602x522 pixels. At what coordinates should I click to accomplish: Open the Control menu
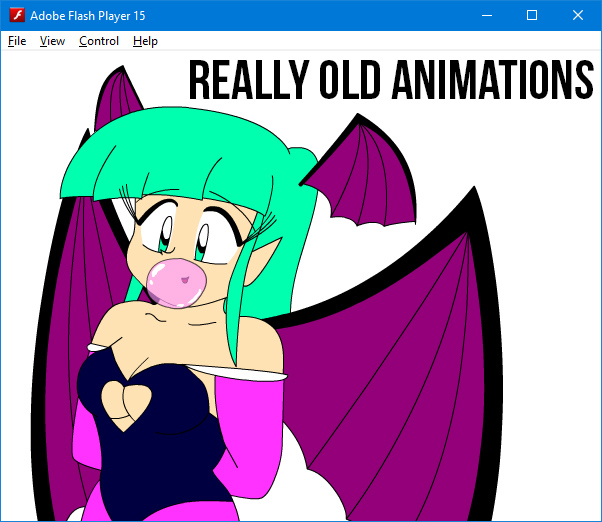[x=99, y=41]
